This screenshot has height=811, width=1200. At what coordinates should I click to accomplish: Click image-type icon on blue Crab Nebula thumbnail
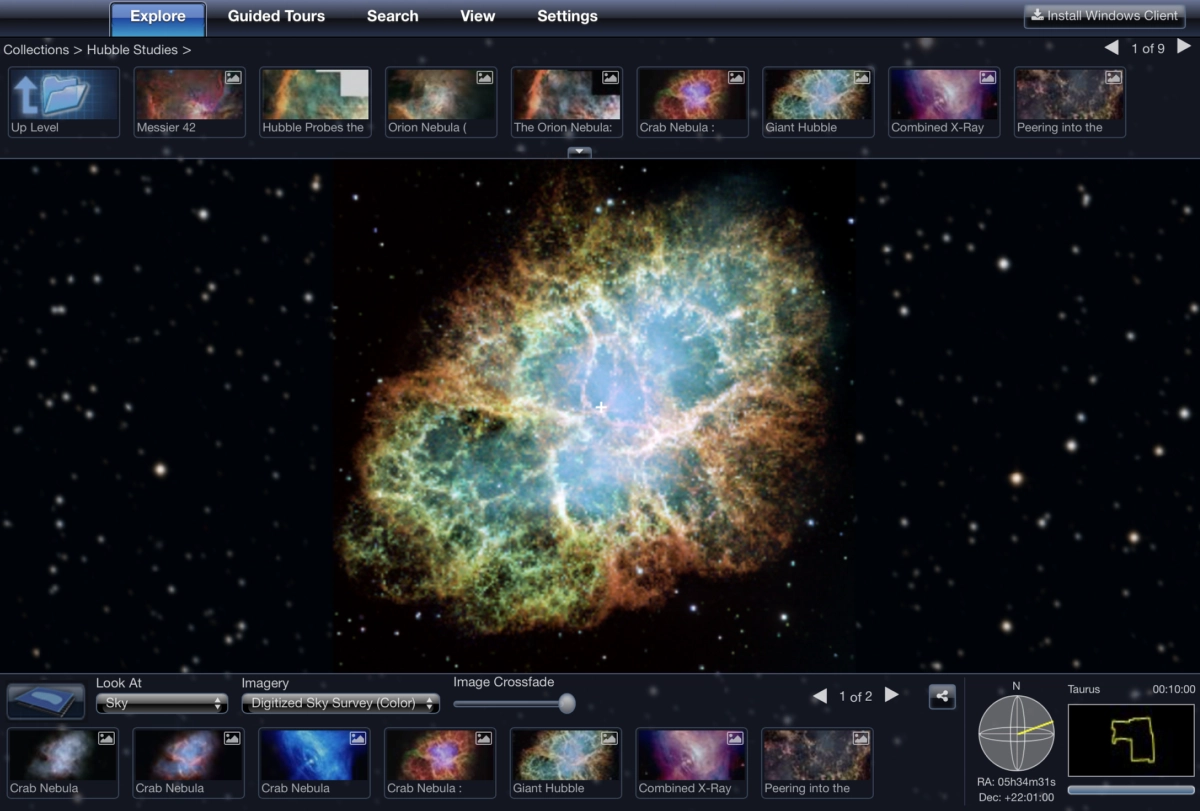point(358,738)
